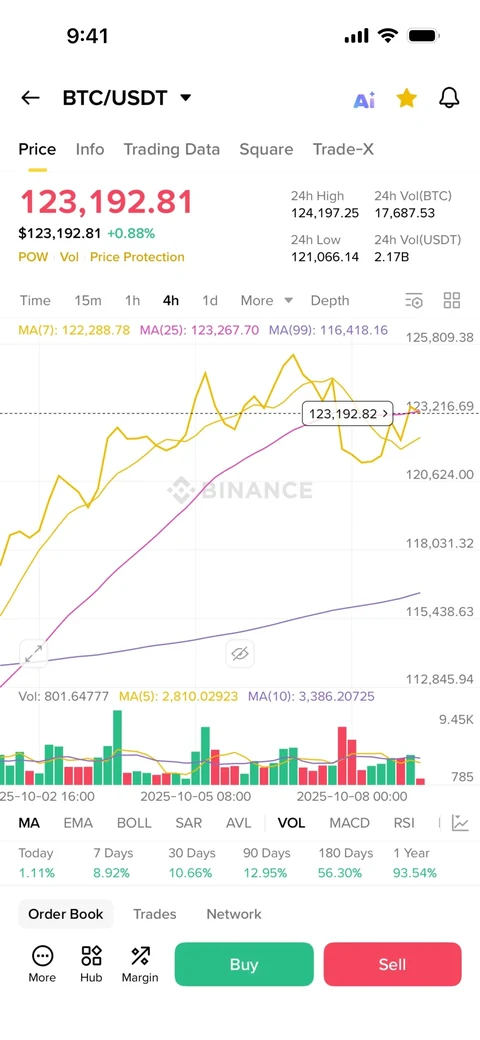
Task: Tap the MA(7): 122,288.78 legend
Action: pos(74,329)
